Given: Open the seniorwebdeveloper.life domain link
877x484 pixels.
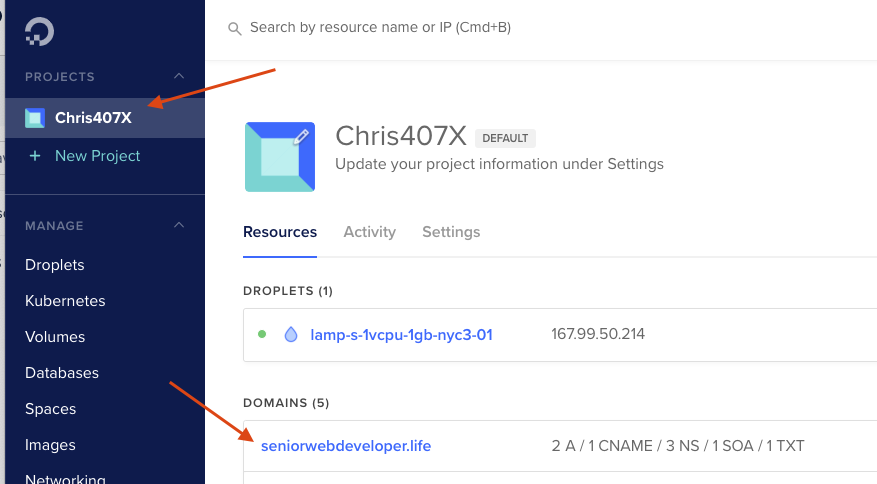Looking at the screenshot, I should (x=346, y=446).
